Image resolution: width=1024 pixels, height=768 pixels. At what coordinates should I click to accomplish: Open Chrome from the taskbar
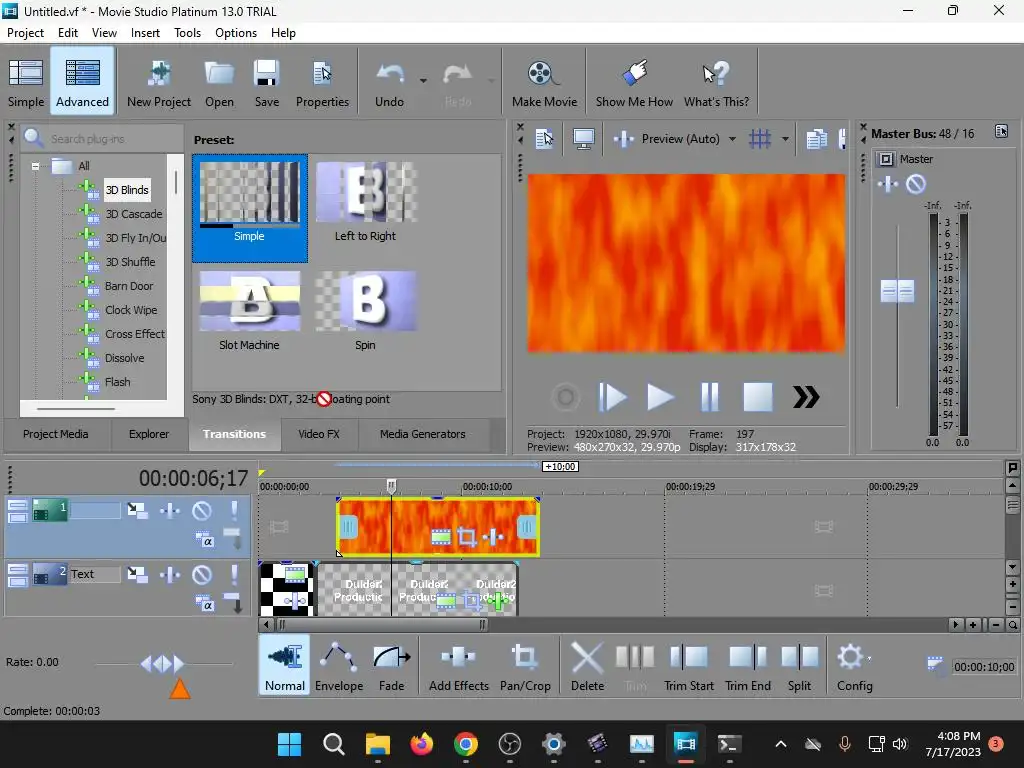pos(466,744)
